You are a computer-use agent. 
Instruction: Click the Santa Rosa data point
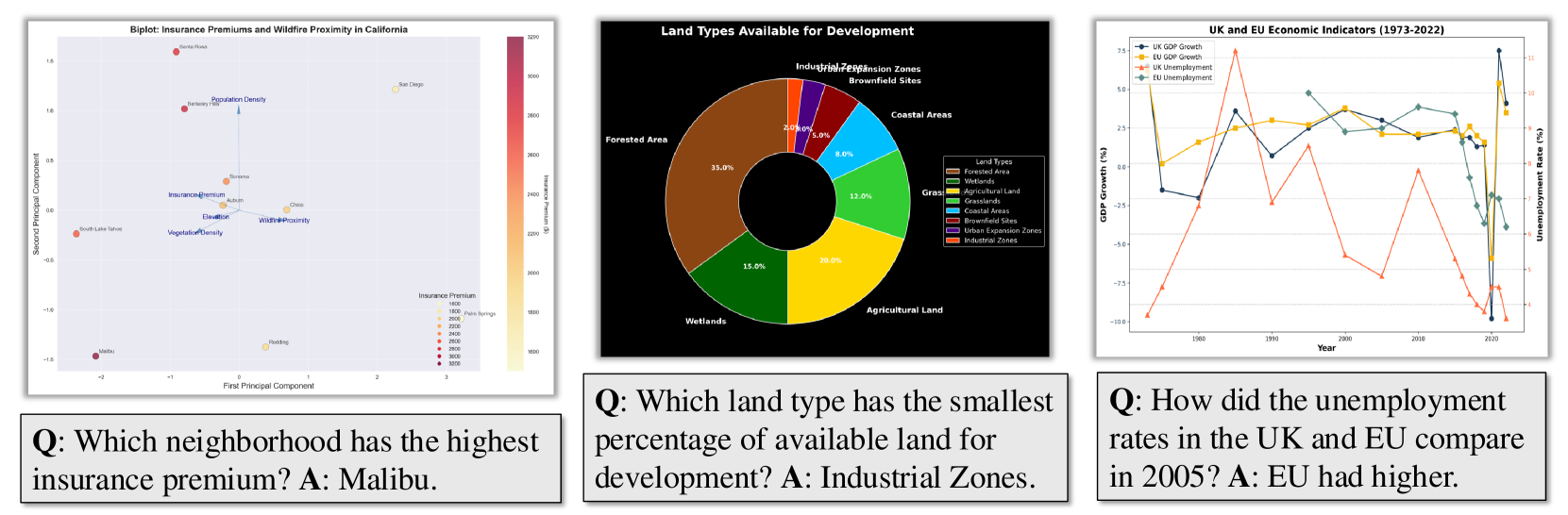tap(177, 52)
